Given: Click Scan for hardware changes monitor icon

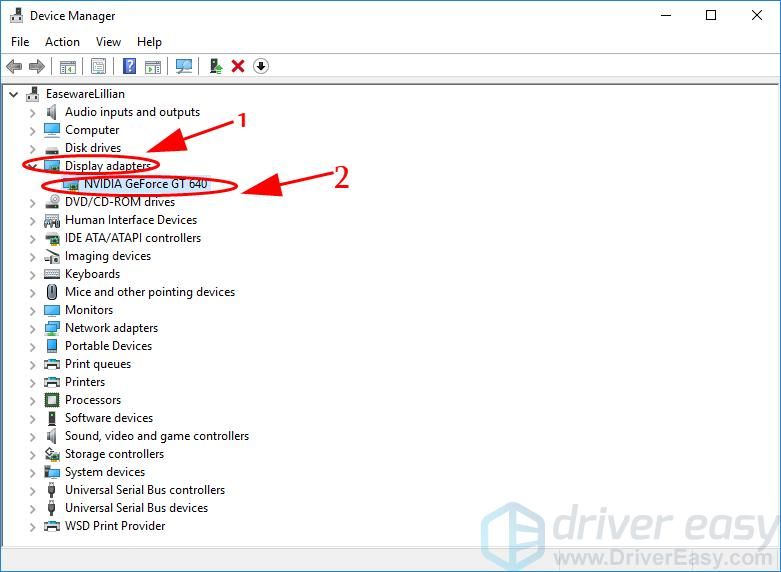Looking at the screenshot, I should click(183, 67).
